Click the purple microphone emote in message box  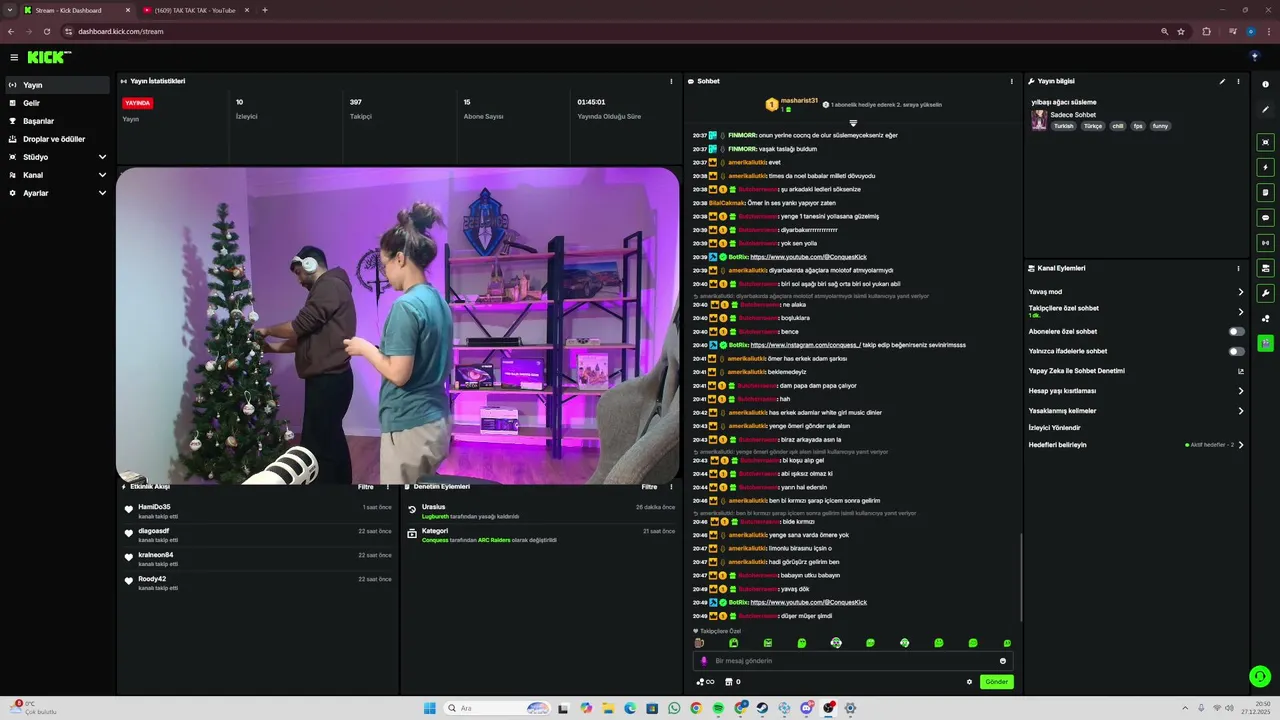(x=704, y=661)
